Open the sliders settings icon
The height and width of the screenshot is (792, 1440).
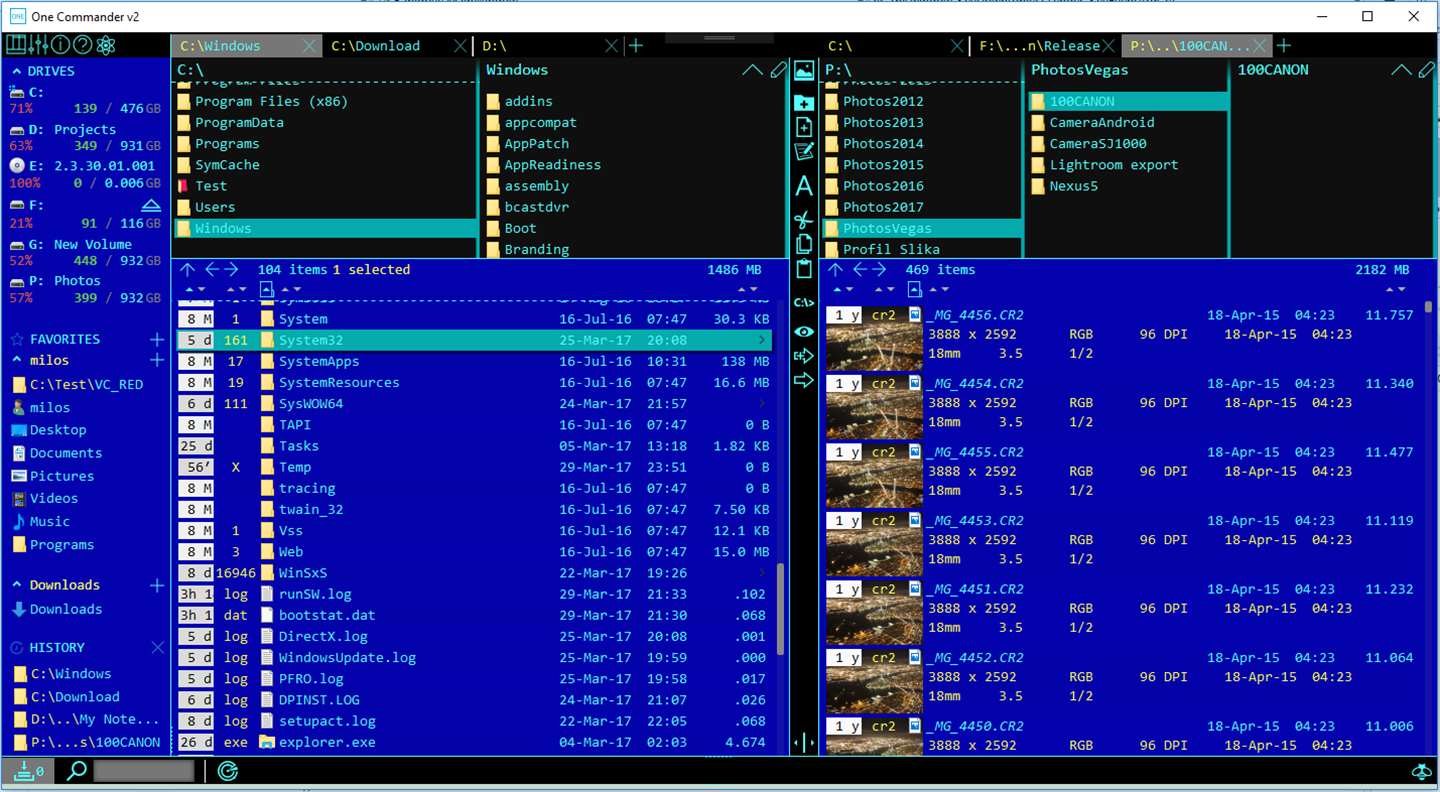[x=39, y=45]
